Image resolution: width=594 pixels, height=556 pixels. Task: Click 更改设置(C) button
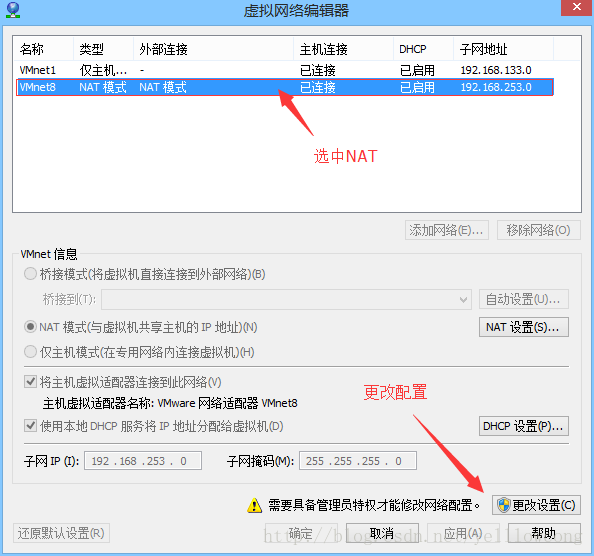point(536,505)
